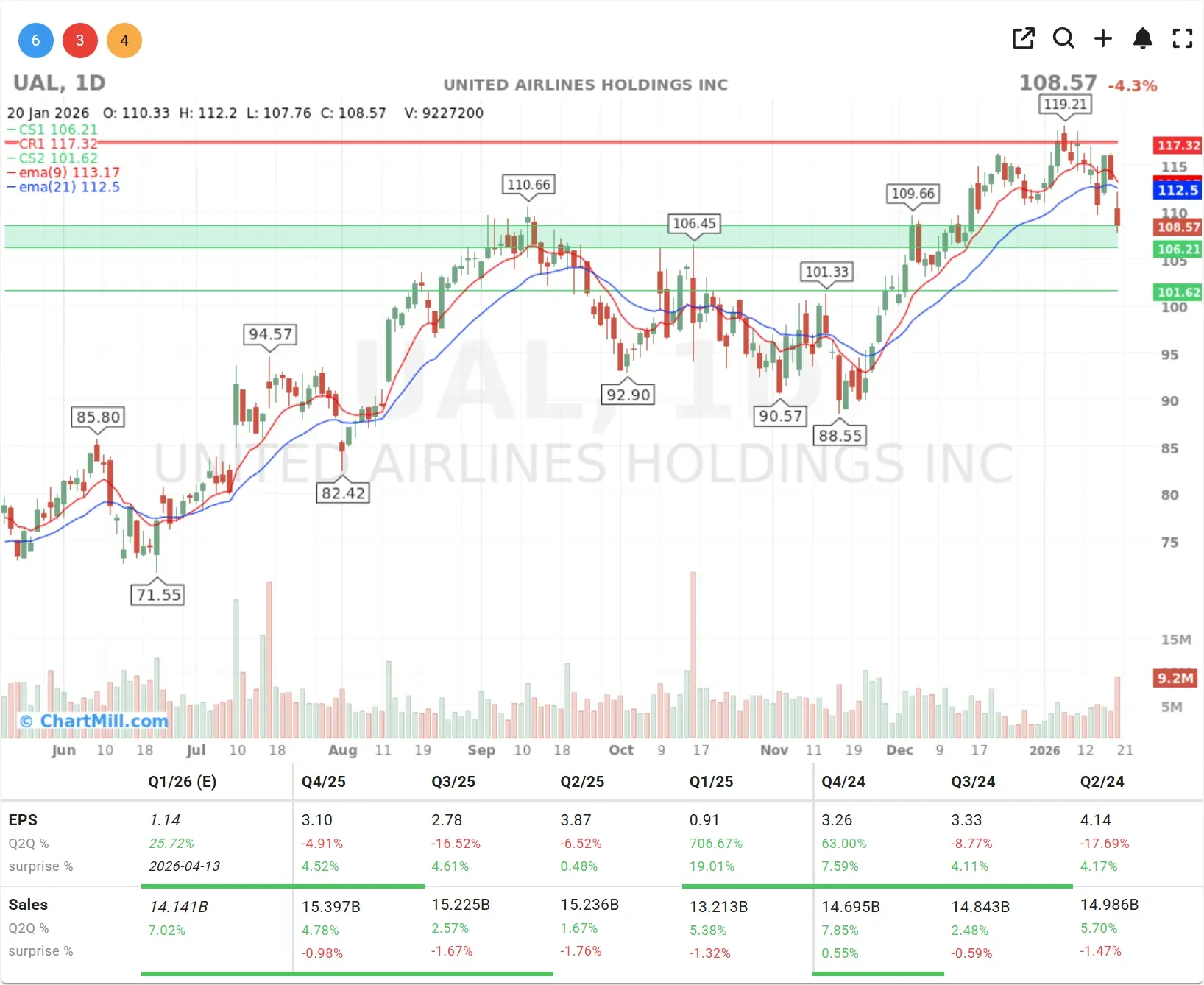Screen dimensions: 1204x985
Task: Click the red 117.32 price axis label
Action: 1178,146
